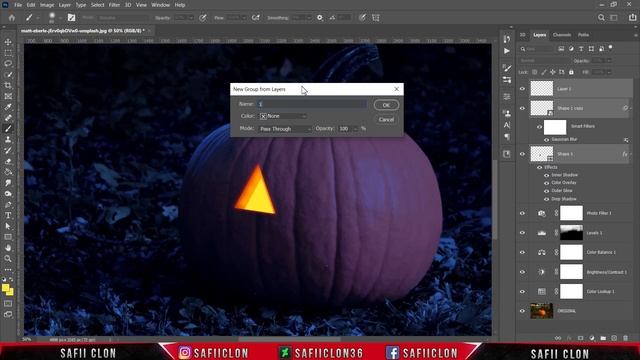Image resolution: width=640 pixels, height=360 pixels.
Task: Toggle Gaussian Blur filter visibility
Action: pyautogui.click(x=546, y=140)
